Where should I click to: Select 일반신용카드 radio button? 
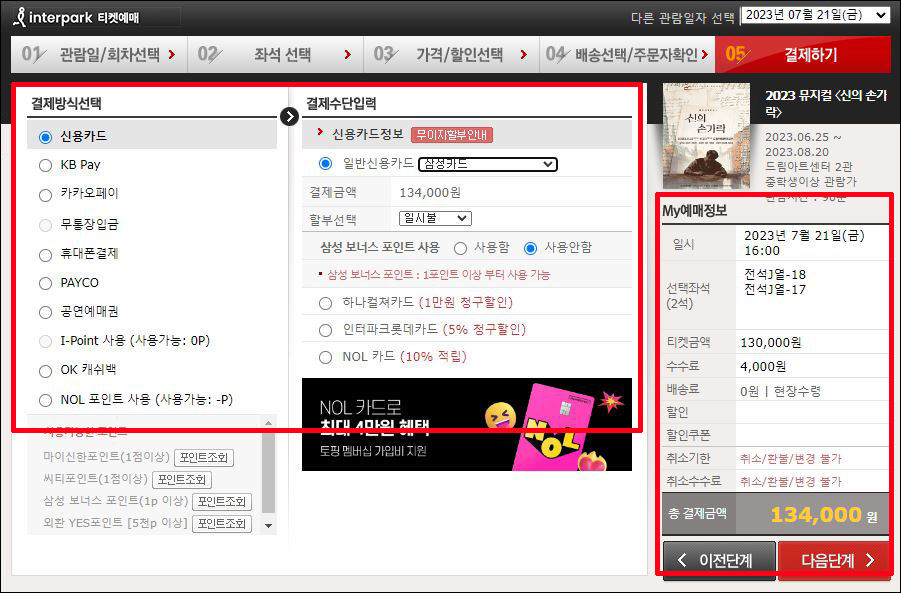[325, 164]
